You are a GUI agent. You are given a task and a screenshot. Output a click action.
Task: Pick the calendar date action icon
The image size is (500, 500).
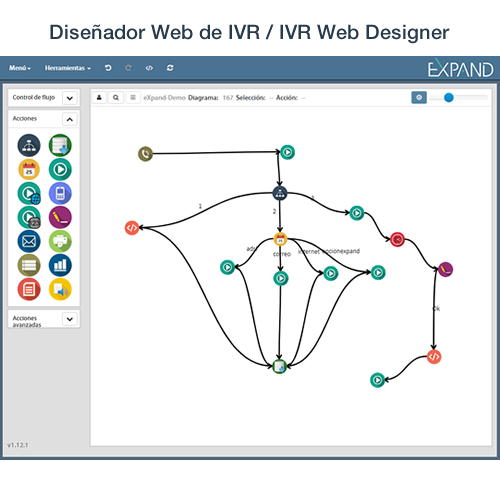coord(29,169)
